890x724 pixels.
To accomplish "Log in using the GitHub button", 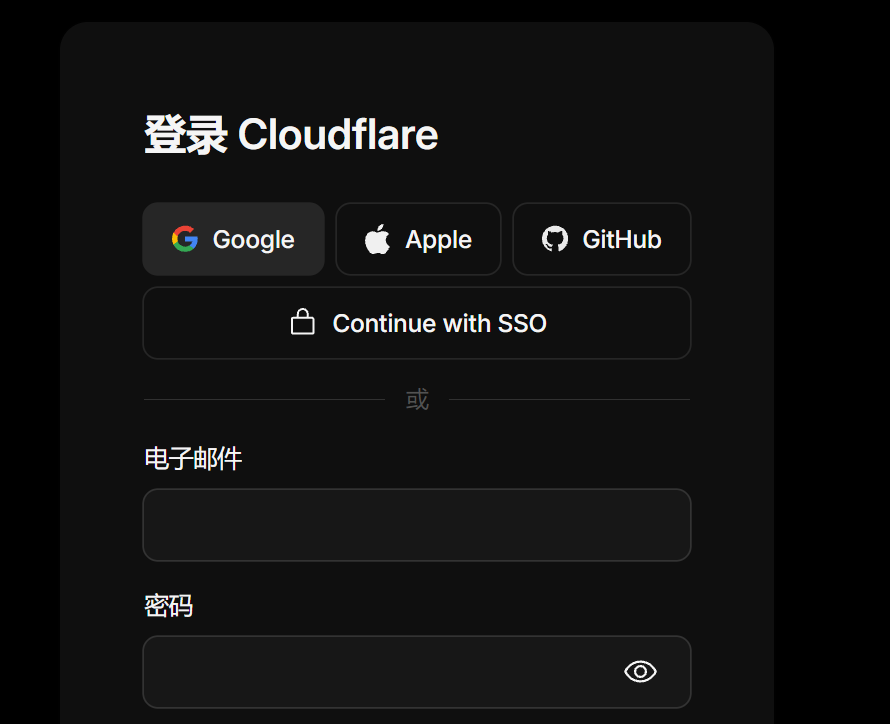I will click(602, 239).
